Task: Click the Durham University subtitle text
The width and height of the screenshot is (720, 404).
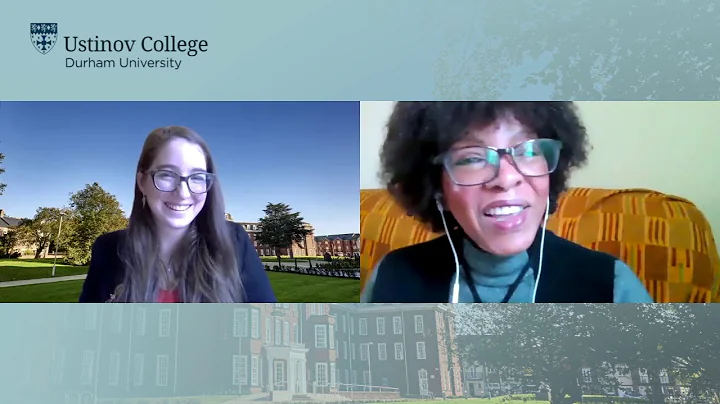Action: 123,63
